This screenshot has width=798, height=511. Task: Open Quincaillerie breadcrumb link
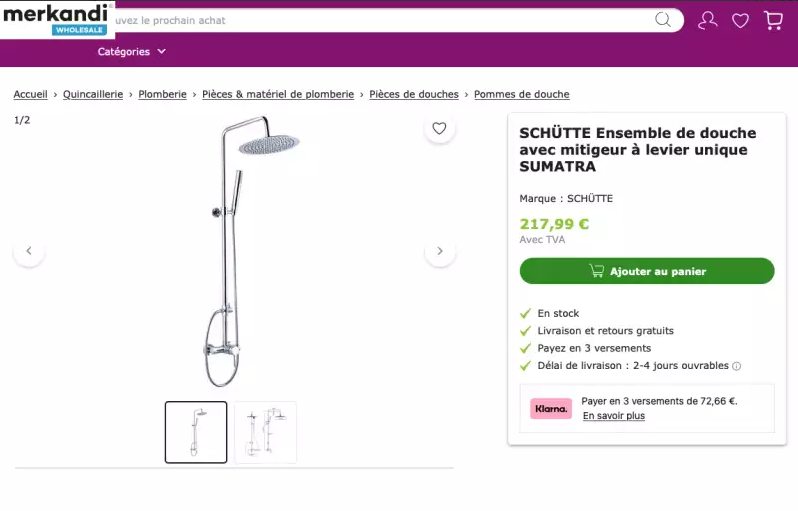(x=93, y=94)
